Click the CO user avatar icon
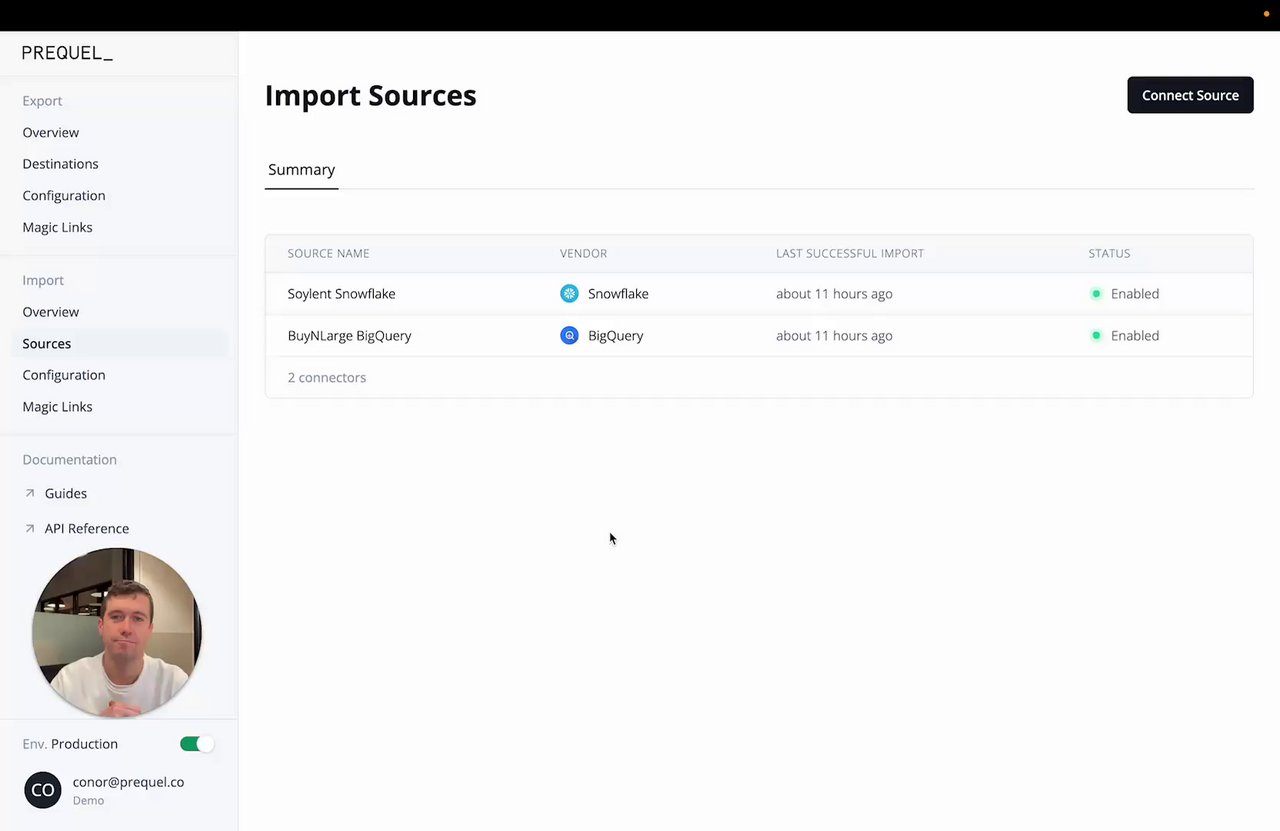The width and height of the screenshot is (1280, 831). 43,790
